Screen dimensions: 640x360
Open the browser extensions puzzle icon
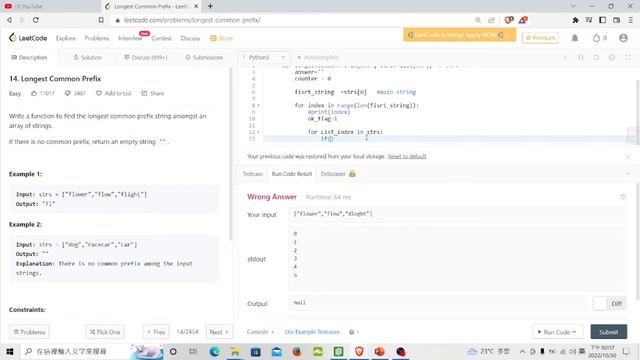coord(576,20)
